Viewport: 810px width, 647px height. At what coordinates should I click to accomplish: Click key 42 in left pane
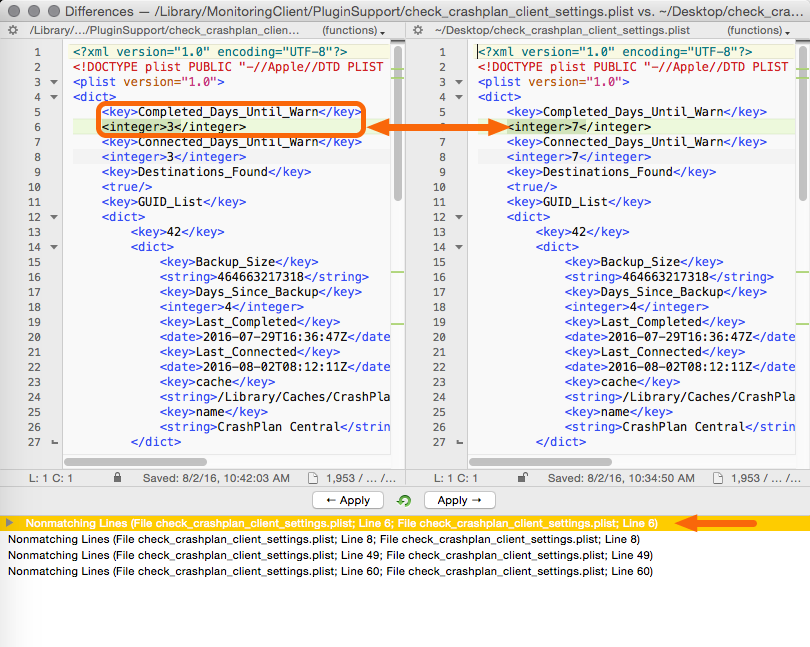click(x=177, y=232)
